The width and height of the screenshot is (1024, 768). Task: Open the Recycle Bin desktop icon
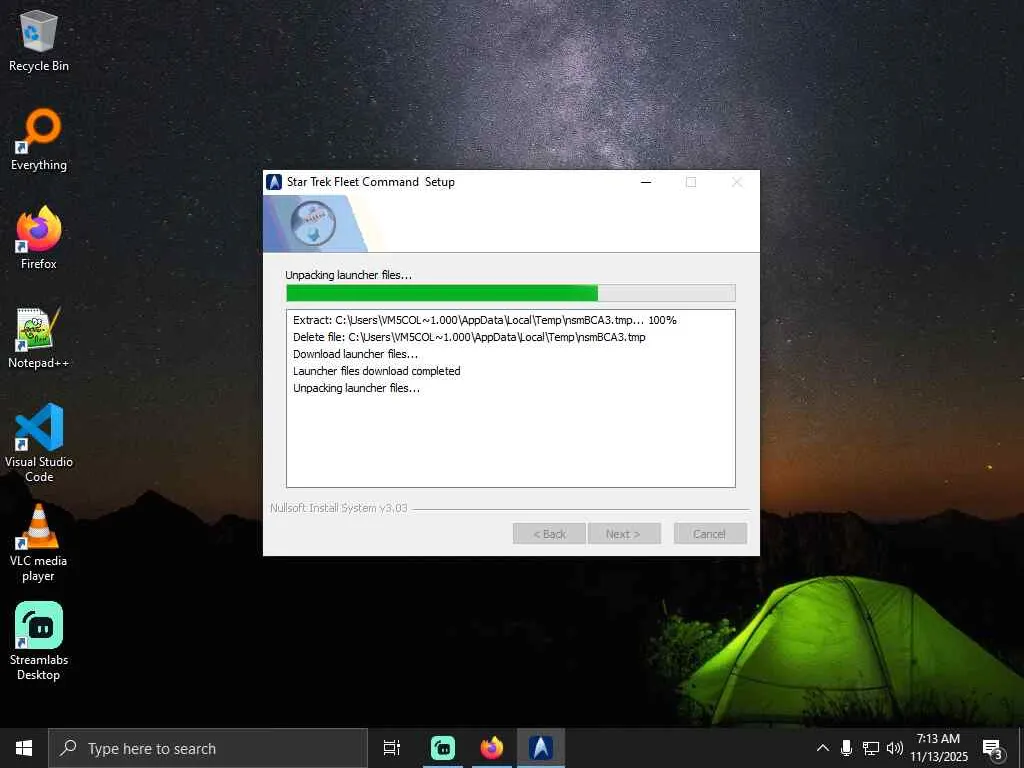(39, 40)
